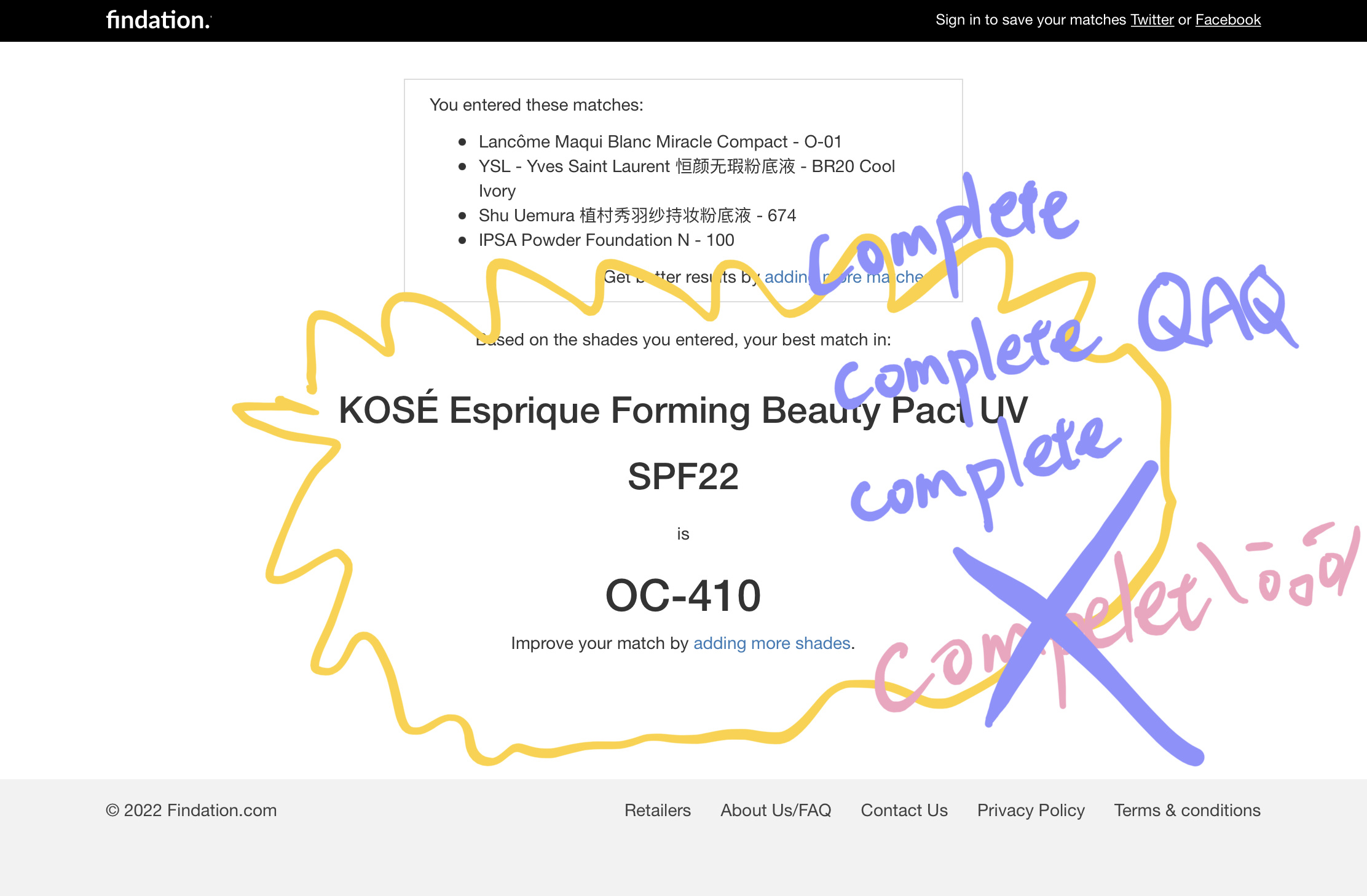Select the Shu Uemura 674 entry

pos(637,216)
